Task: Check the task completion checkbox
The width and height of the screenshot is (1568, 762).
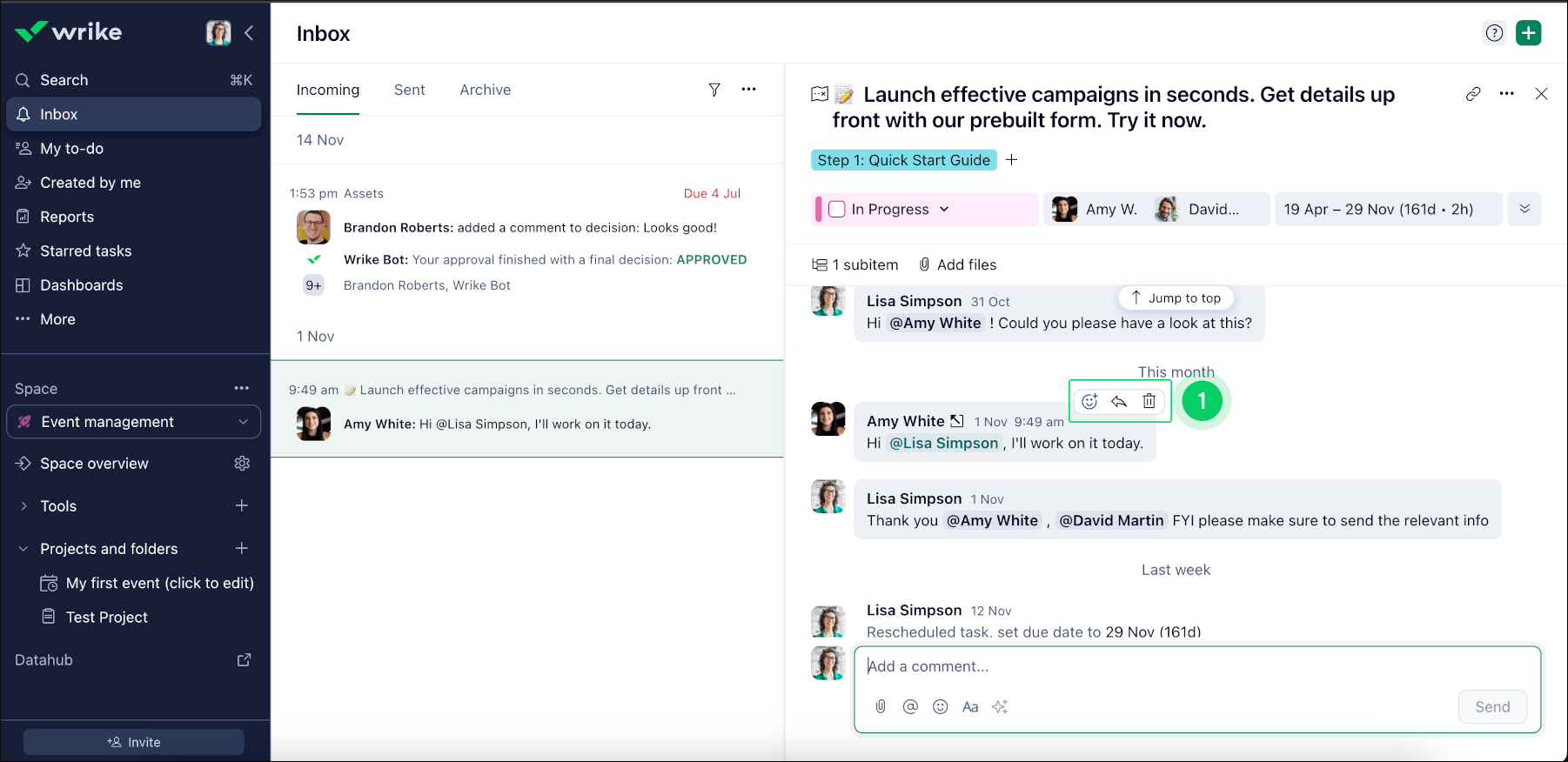Action: 837,210
